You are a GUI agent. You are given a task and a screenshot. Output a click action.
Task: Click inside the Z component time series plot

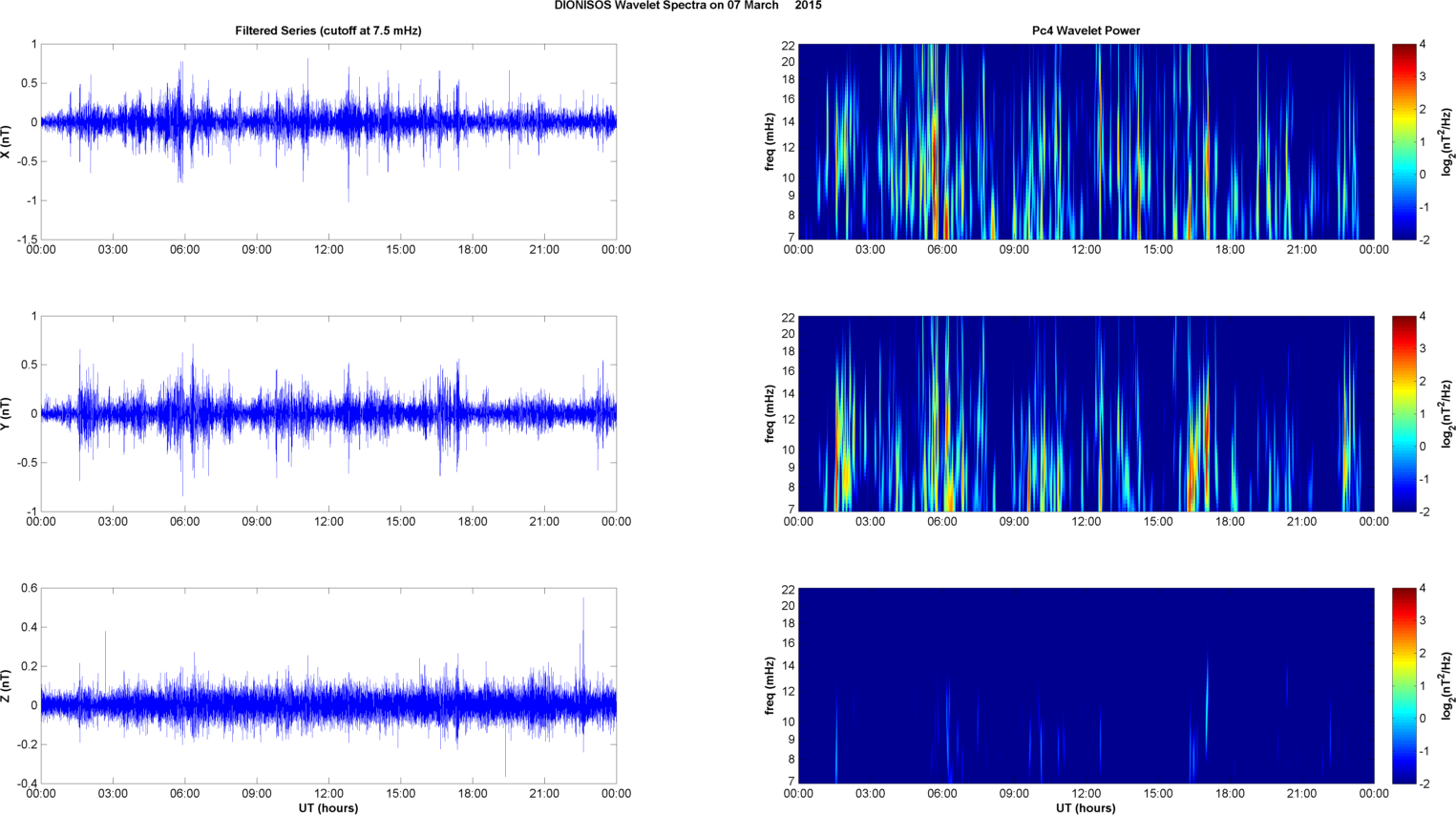pos(328,685)
